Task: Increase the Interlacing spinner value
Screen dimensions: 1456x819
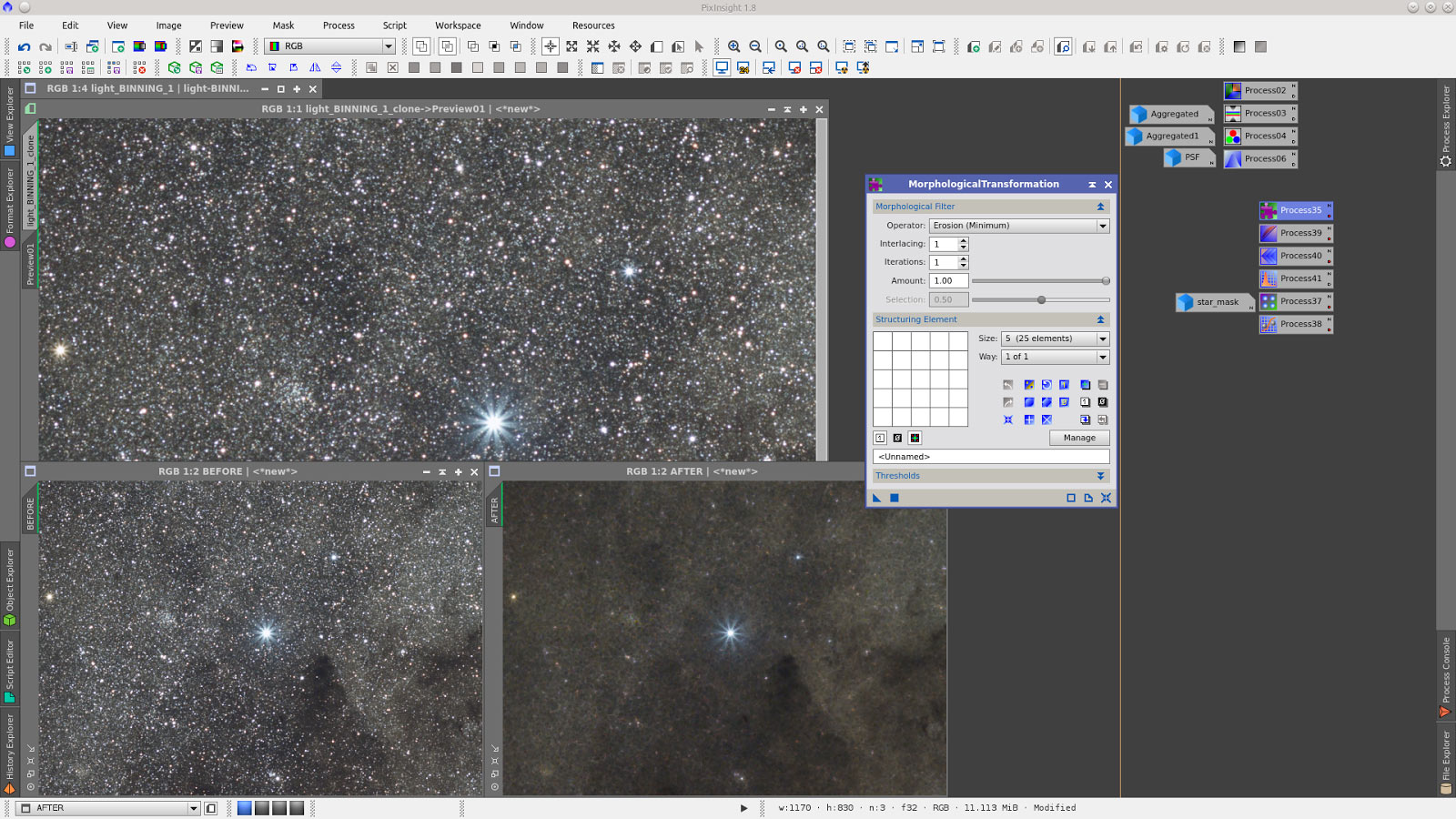Action: pyautogui.click(x=964, y=241)
